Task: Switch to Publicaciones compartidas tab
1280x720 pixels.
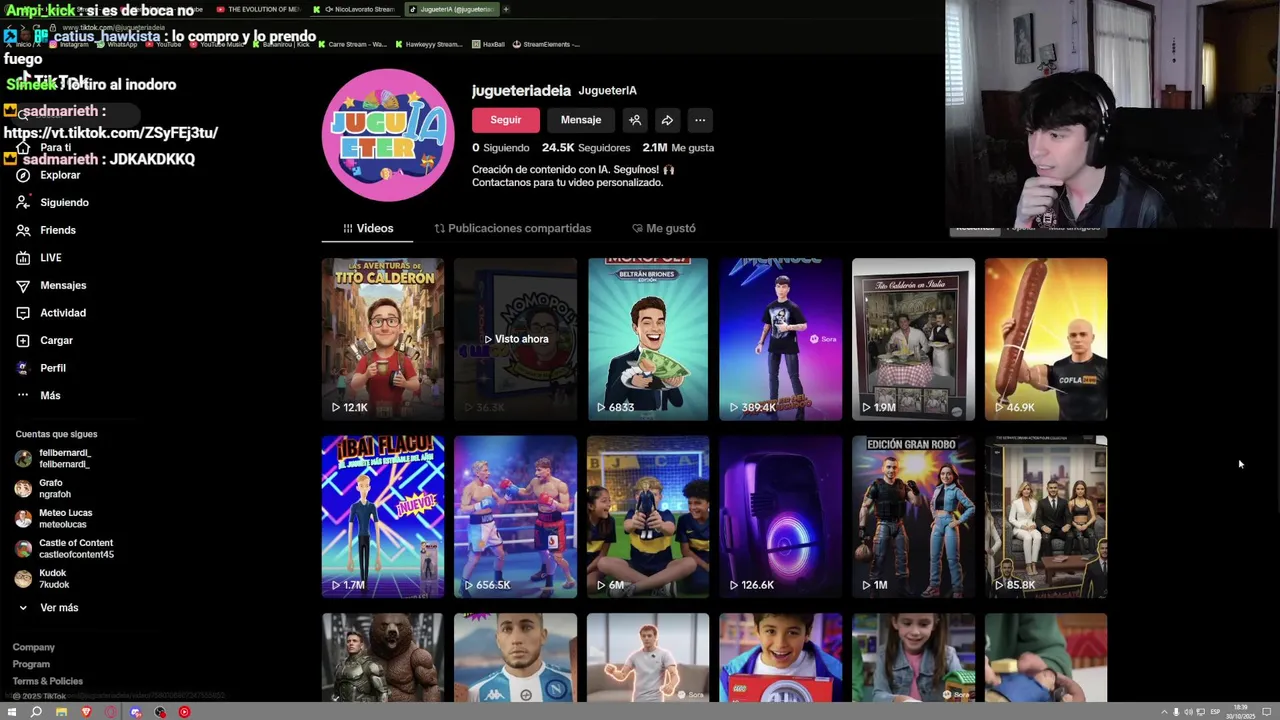Action: (513, 228)
